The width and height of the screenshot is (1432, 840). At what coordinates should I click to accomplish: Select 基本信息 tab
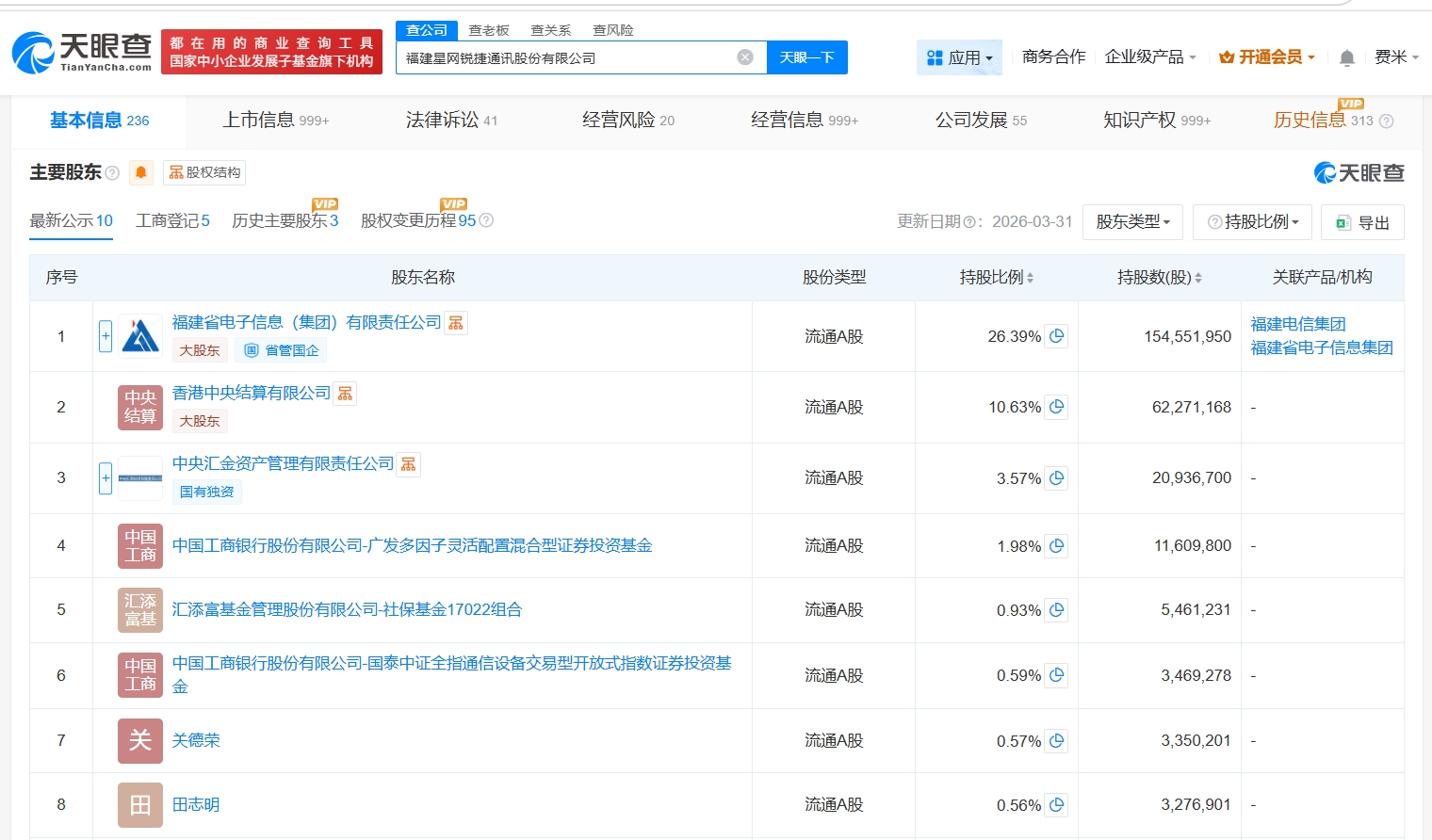coord(99,121)
